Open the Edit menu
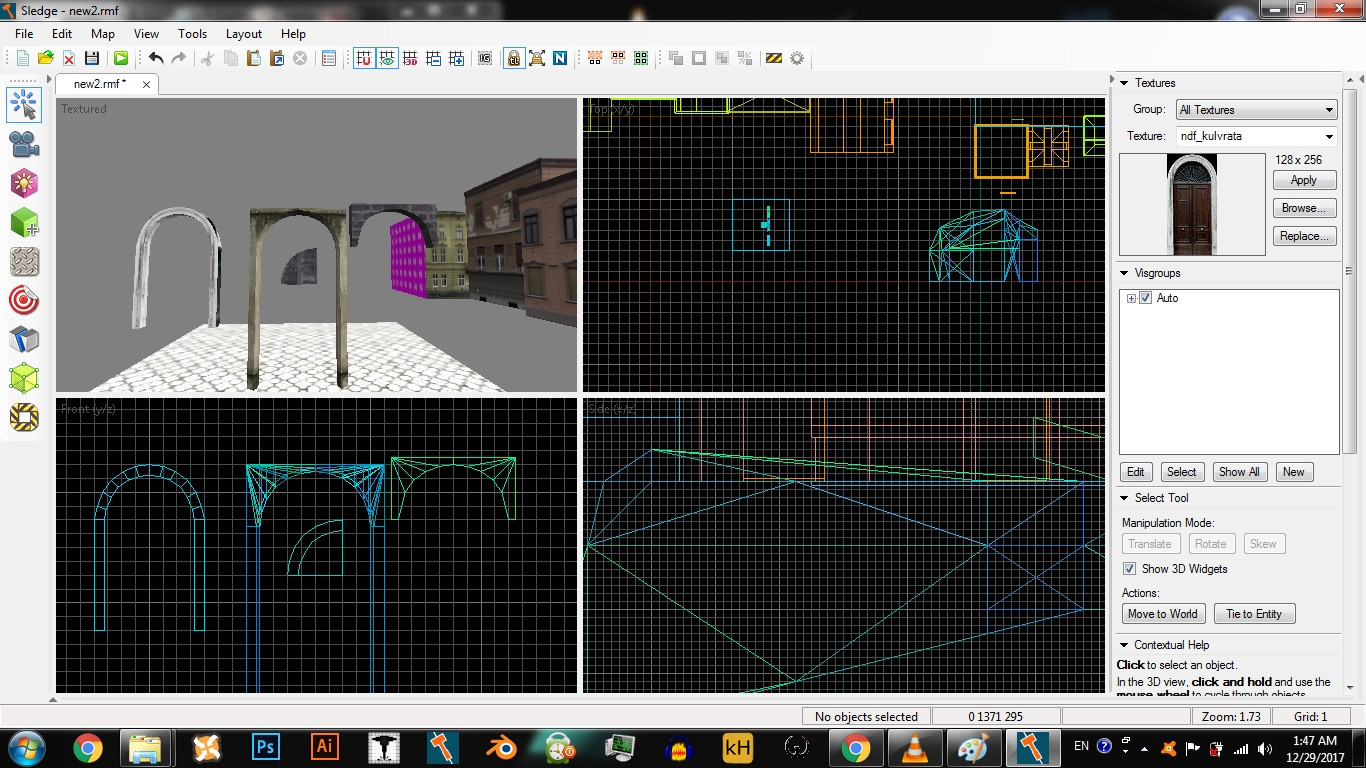The height and width of the screenshot is (768, 1366). pos(62,33)
